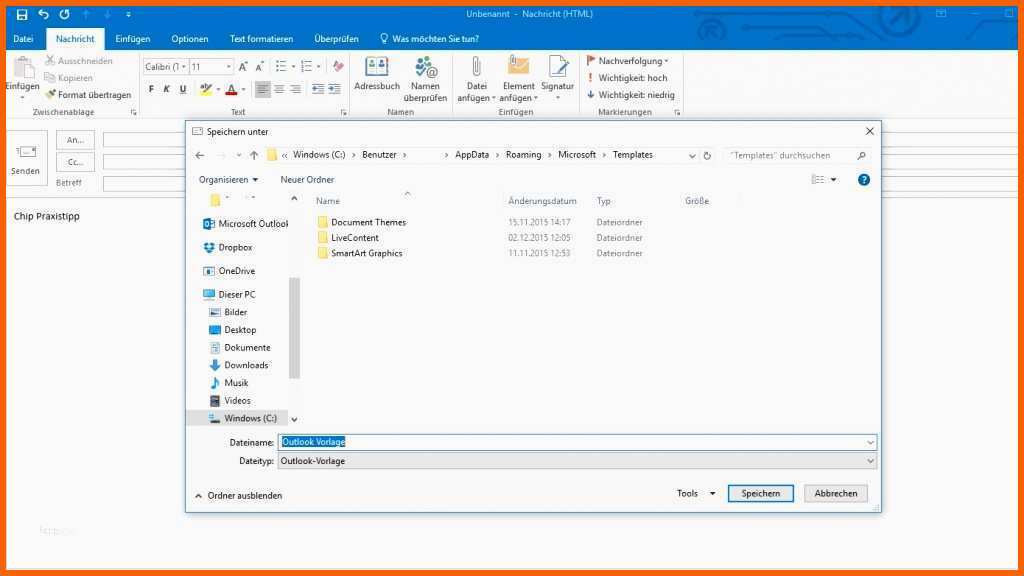Image resolution: width=1024 pixels, height=576 pixels.
Task: Expand the Dateiname history dropdown arrow
Action: (x=870, y=442)
